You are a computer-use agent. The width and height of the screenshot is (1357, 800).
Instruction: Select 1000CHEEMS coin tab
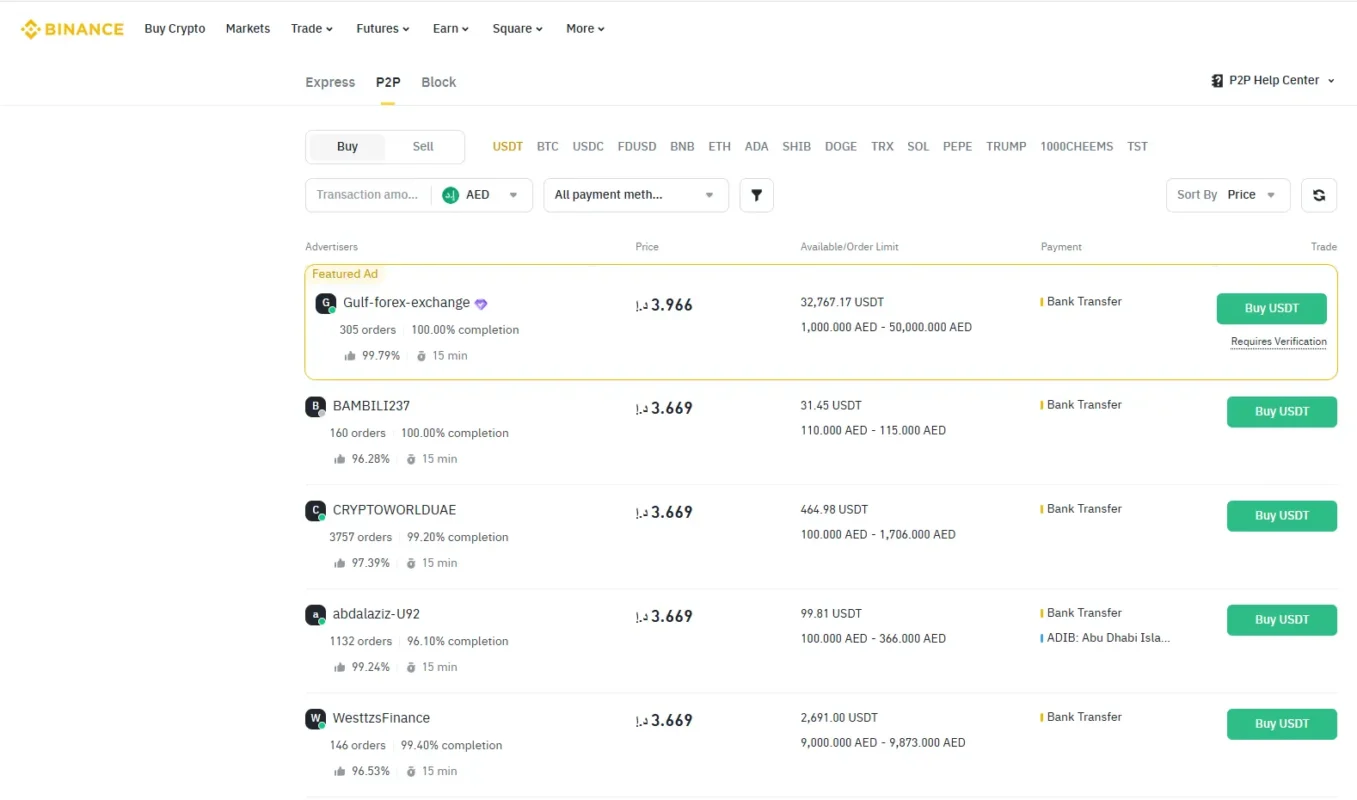(1077, 147)
